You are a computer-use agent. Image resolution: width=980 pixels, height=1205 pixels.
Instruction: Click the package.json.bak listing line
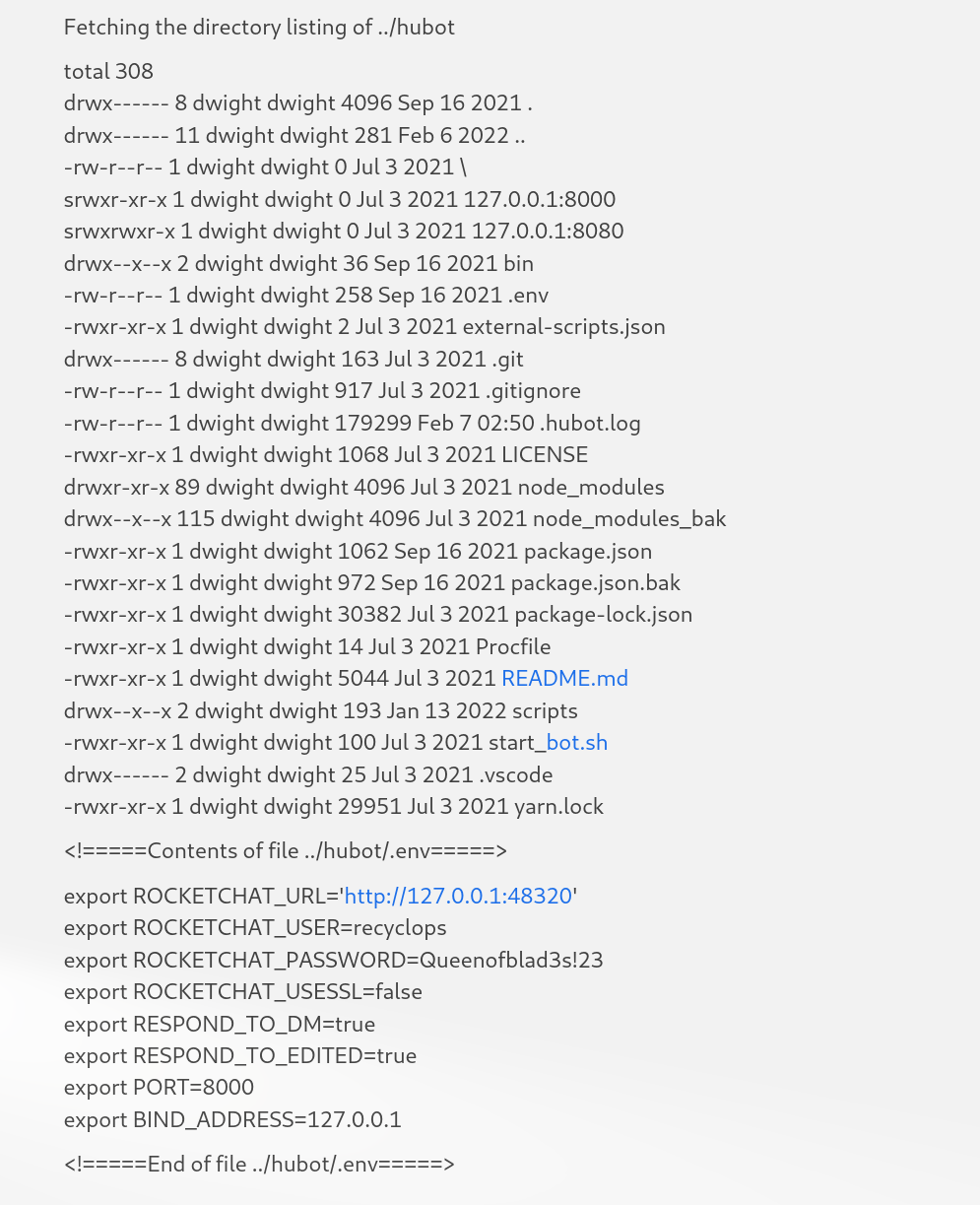(x=372, y=582)
